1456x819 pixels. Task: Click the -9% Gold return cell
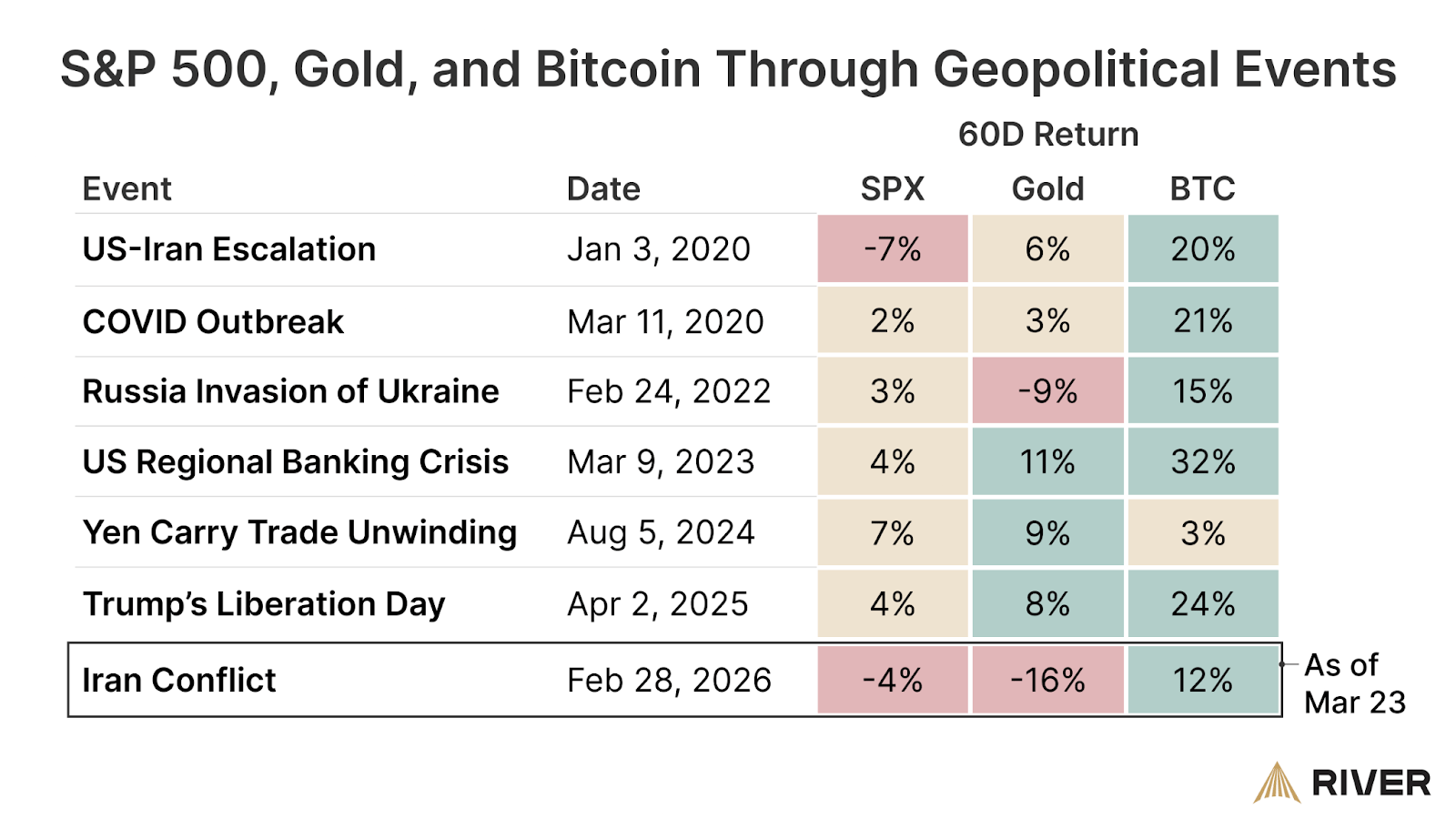click(x=1047, y=391)
